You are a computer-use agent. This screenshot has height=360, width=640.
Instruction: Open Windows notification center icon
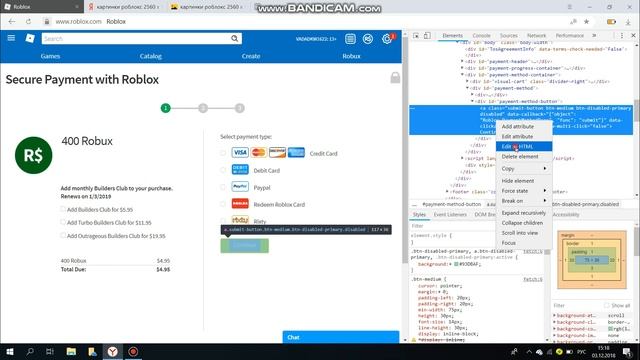point(627,351)
